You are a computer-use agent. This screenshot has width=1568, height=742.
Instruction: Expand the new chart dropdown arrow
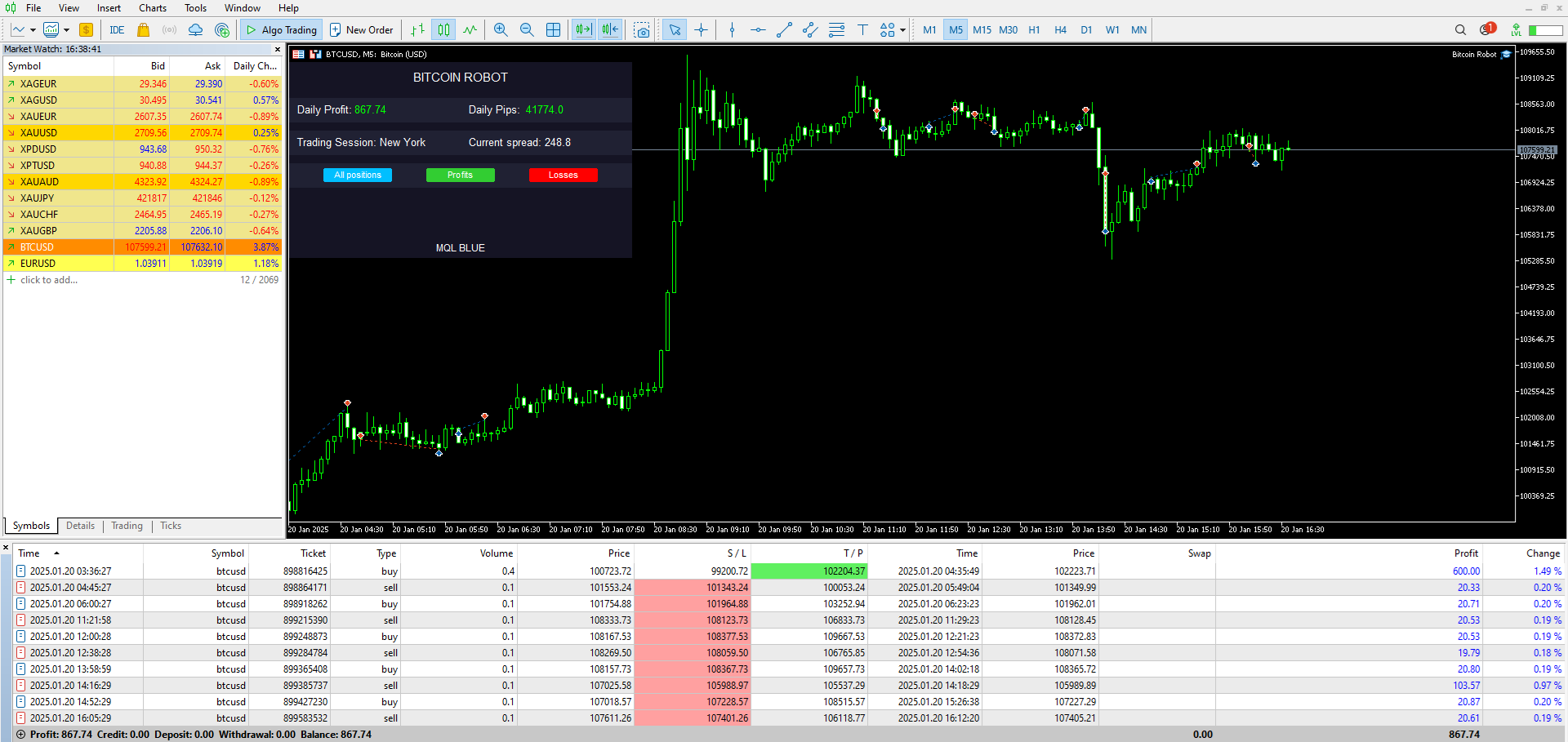point(33,30)
